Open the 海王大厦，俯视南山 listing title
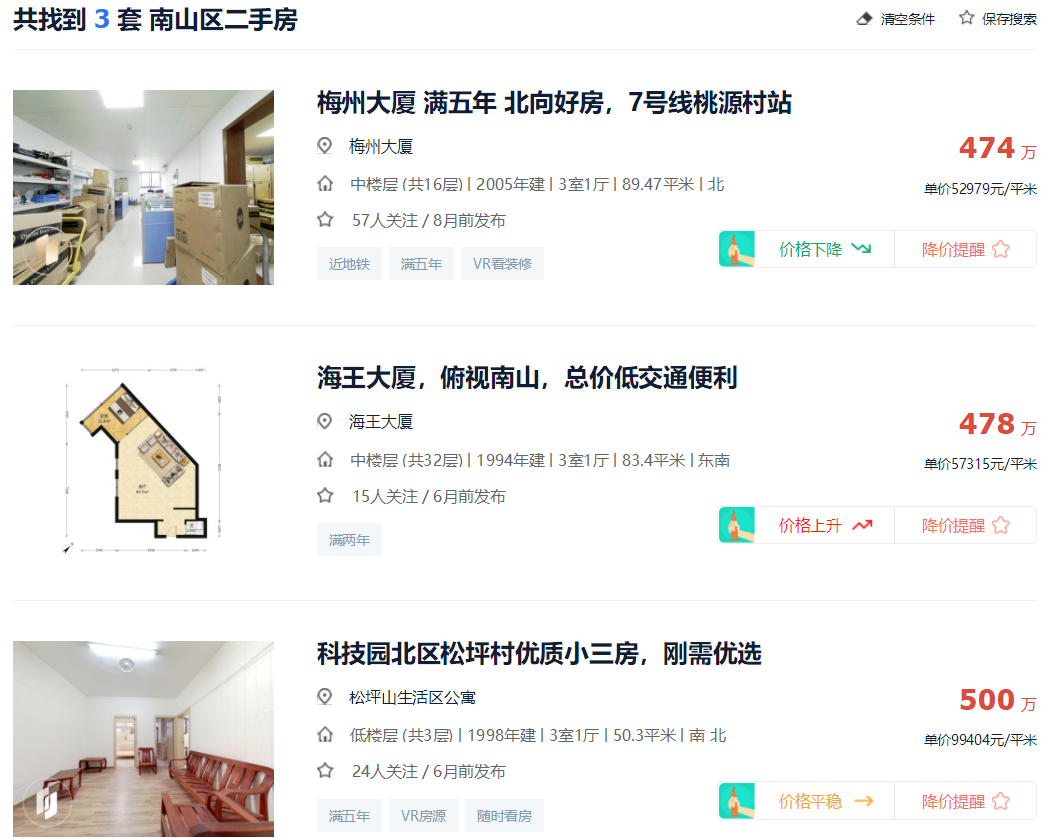The image size is (1063, 838). [x=527, y=378]
